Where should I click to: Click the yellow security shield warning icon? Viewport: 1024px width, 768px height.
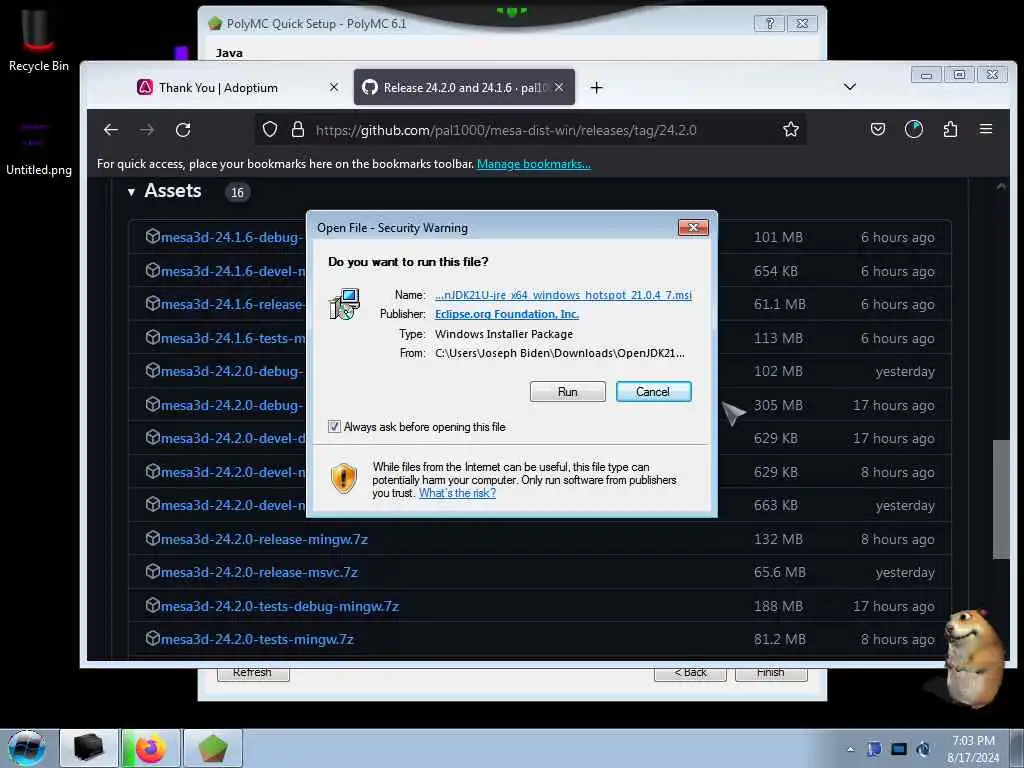click(344, 479)
